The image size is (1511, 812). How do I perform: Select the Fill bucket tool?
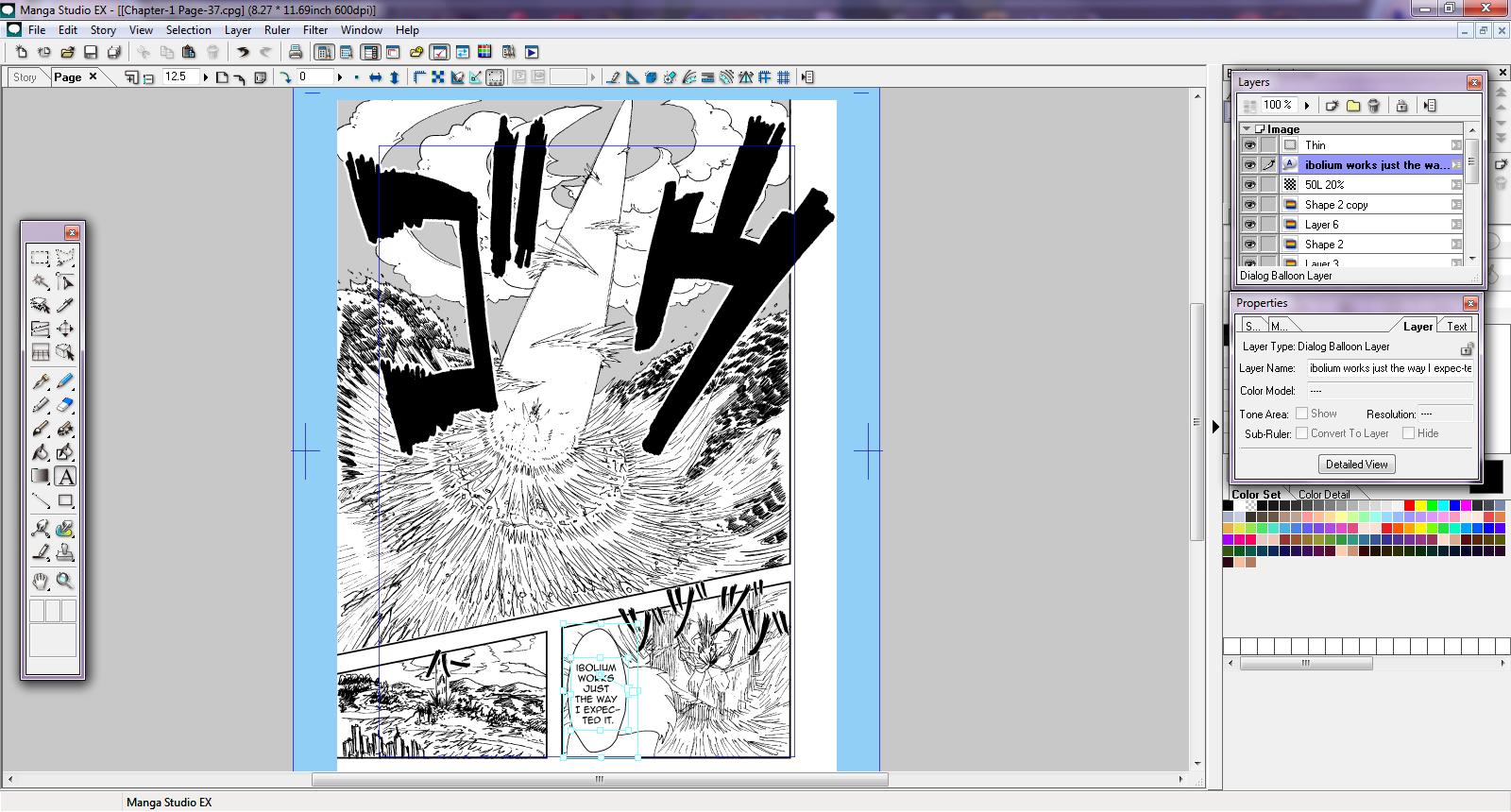coord(40,452)
